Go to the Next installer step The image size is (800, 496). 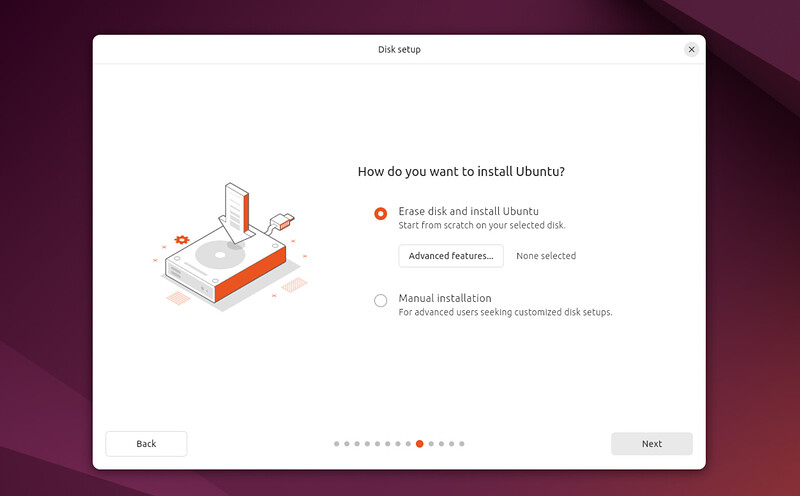(651, 443)
